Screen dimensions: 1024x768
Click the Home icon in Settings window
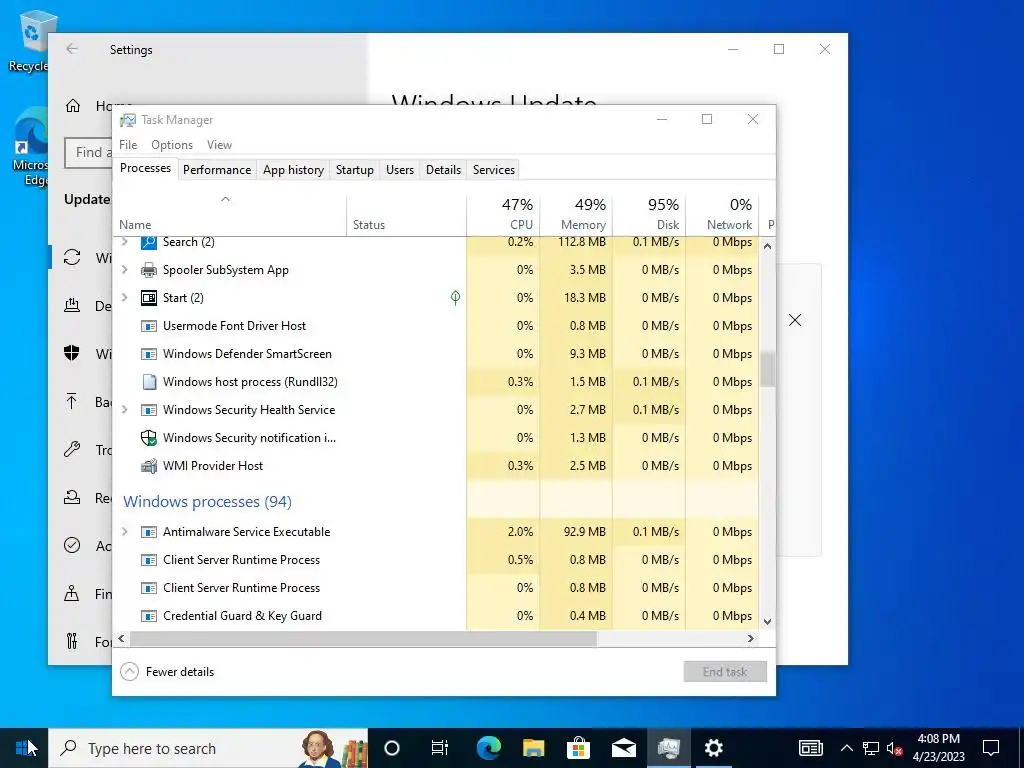pos(72,106)
